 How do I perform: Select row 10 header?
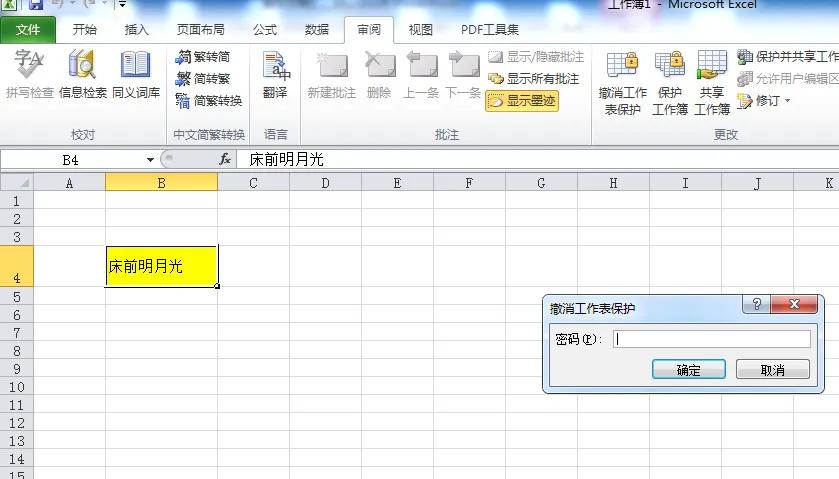(17, 387)
